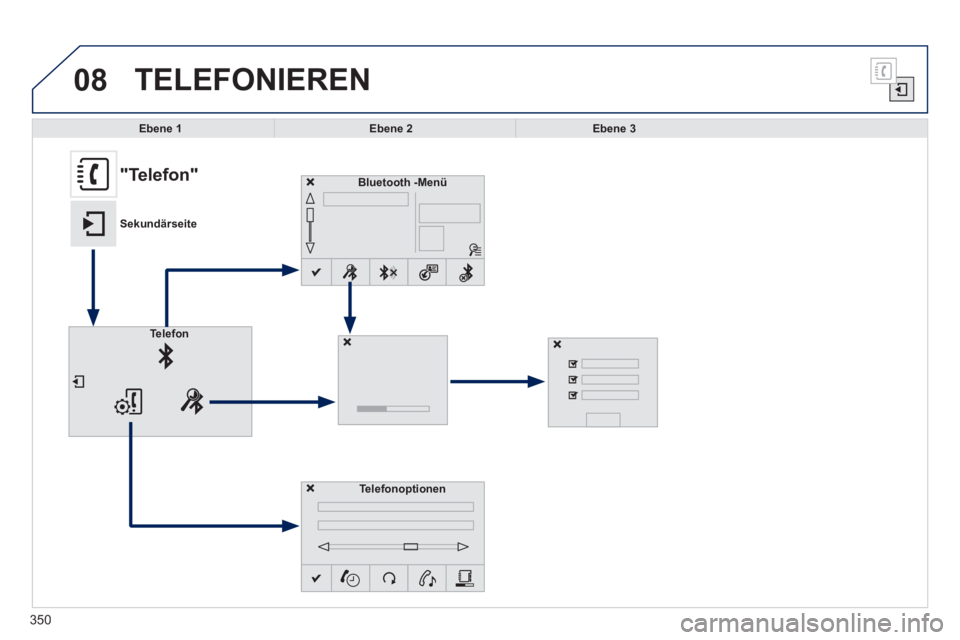Click list search icon in Bluetooth-Menü

click(475, 249)
